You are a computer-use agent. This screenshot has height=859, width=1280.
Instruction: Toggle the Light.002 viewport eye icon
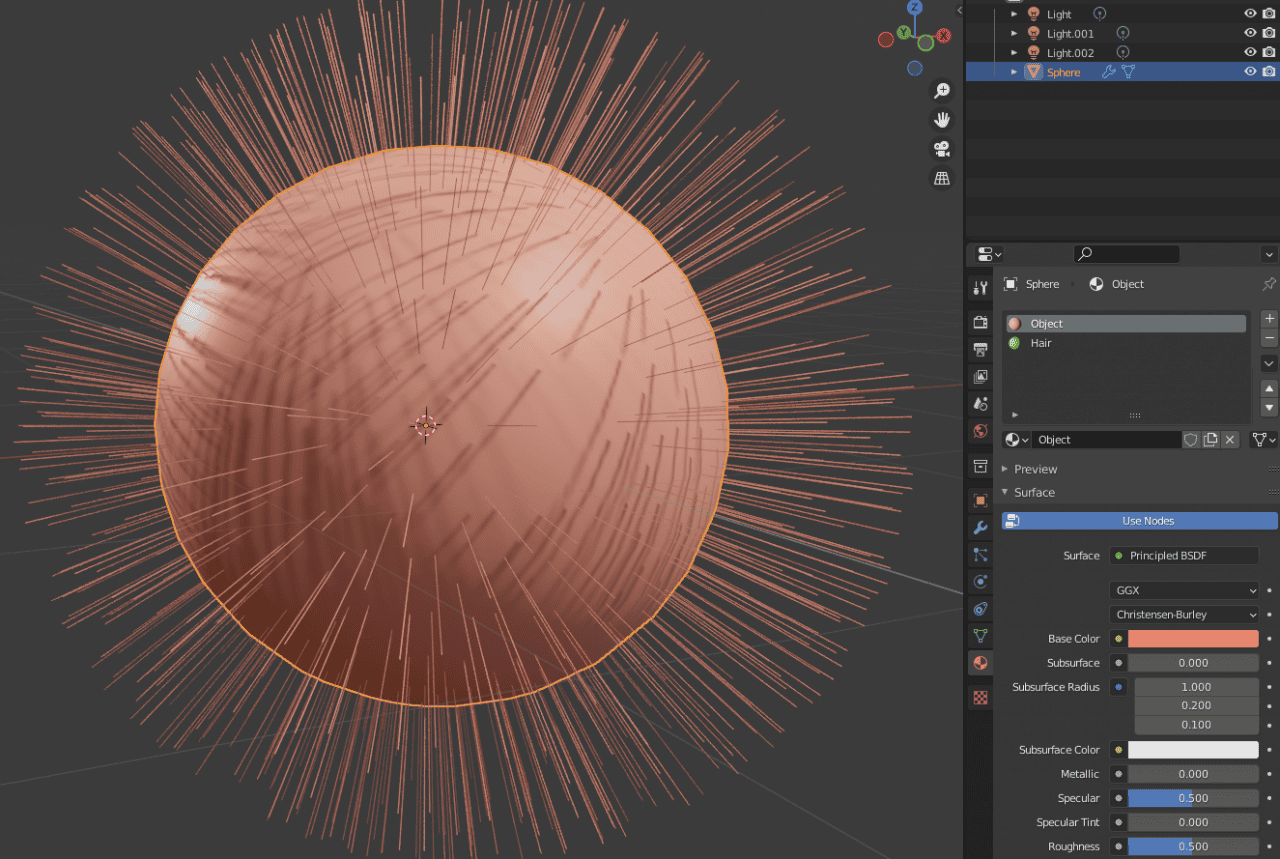1250,52
